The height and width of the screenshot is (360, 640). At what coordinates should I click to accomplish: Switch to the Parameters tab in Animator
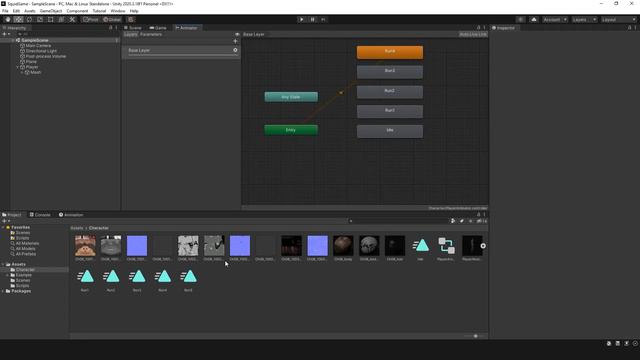coord(151,34)
